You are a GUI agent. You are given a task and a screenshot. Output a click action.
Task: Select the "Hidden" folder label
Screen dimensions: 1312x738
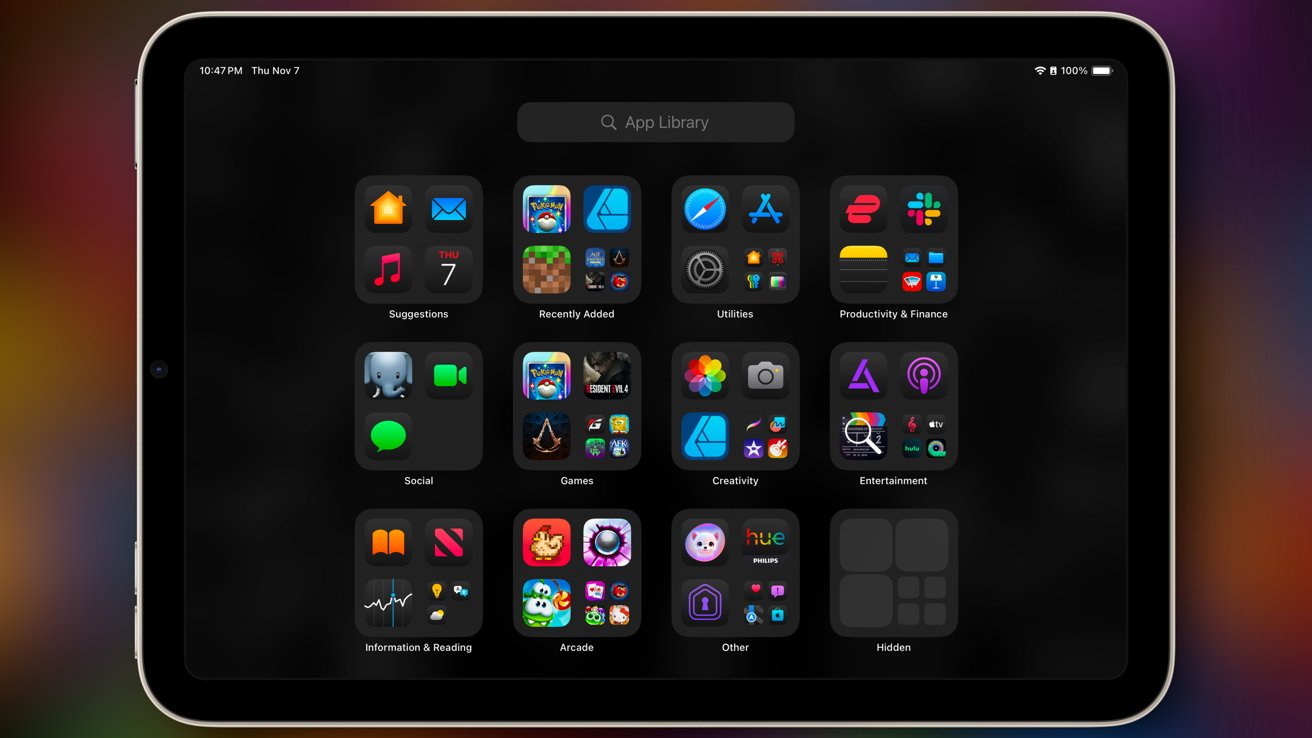tap(894, 648)
